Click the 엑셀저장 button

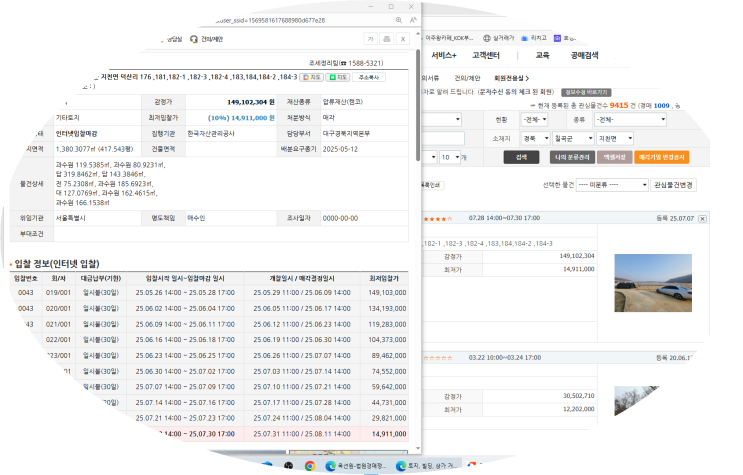pos(615,157)
